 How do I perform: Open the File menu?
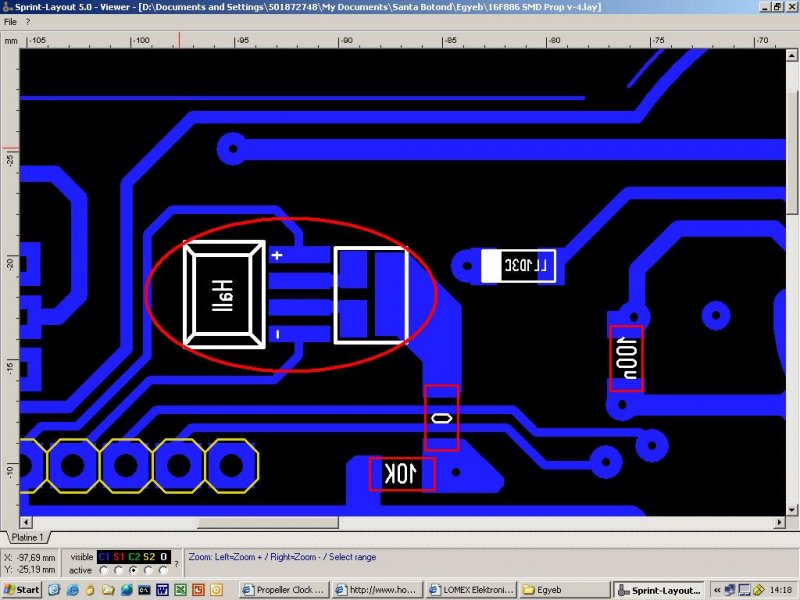tap(10, 22)
